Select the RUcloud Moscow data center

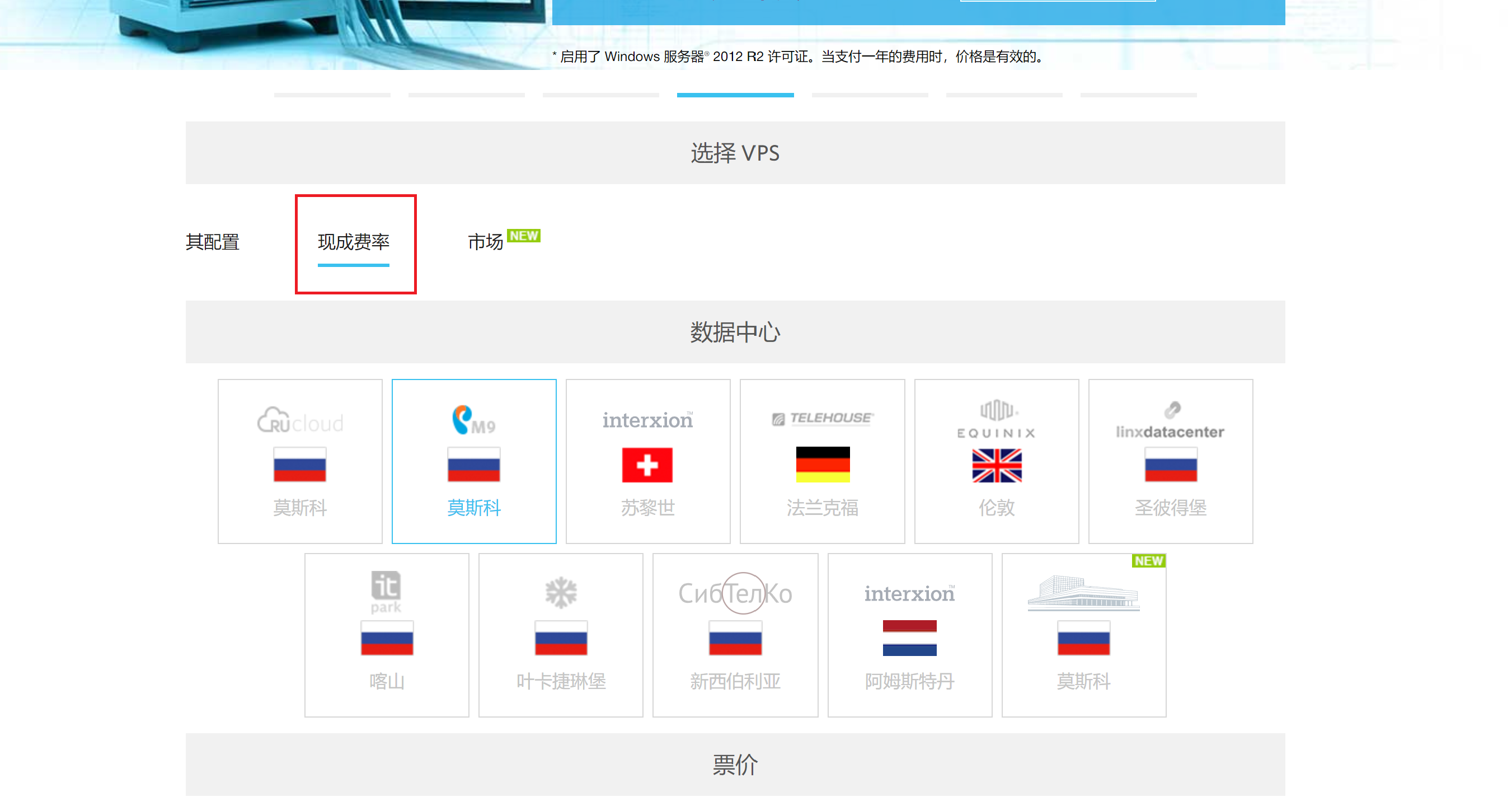pyautogui.click(x=299, y=461)
